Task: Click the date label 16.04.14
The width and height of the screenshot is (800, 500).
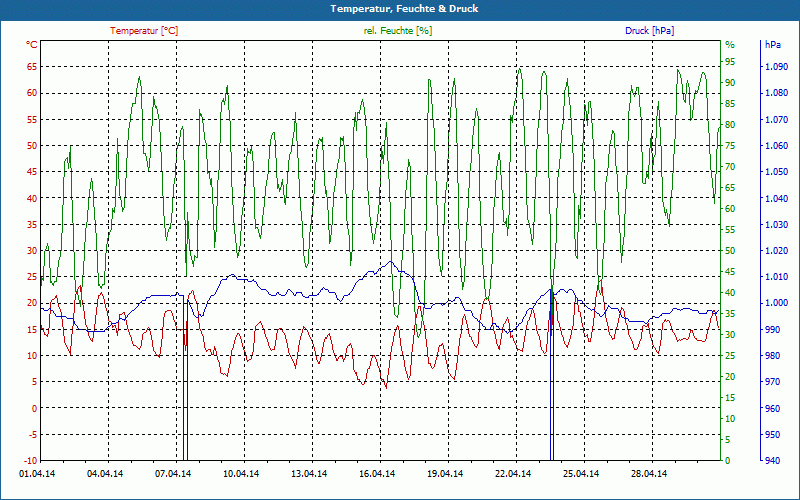Action: (x=377, y=474)
